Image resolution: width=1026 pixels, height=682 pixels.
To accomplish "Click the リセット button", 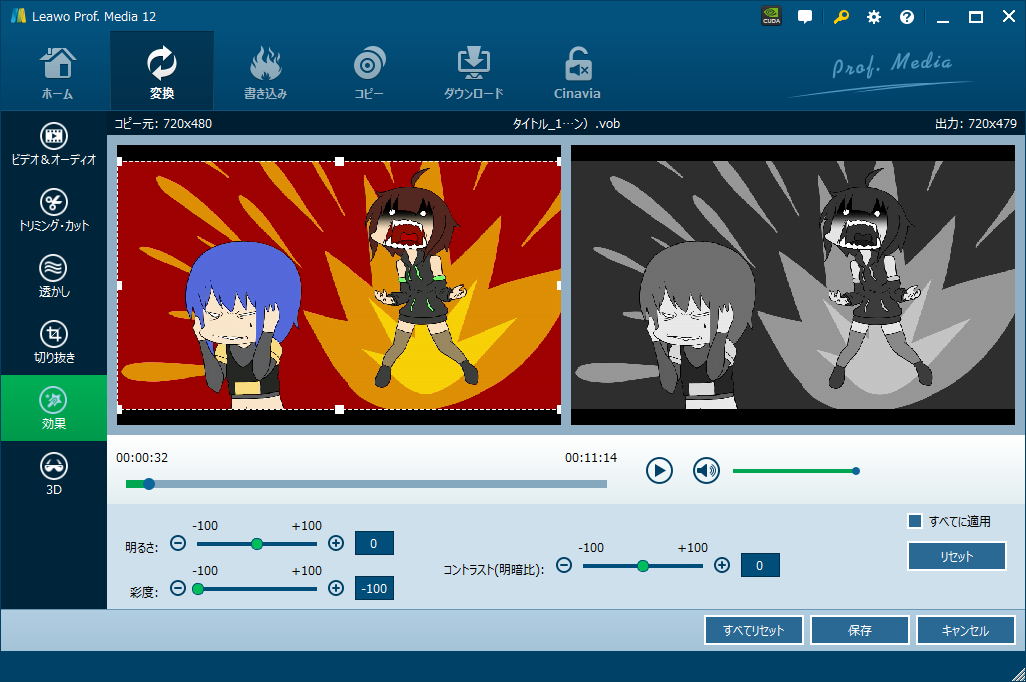I will pos(956,556).
